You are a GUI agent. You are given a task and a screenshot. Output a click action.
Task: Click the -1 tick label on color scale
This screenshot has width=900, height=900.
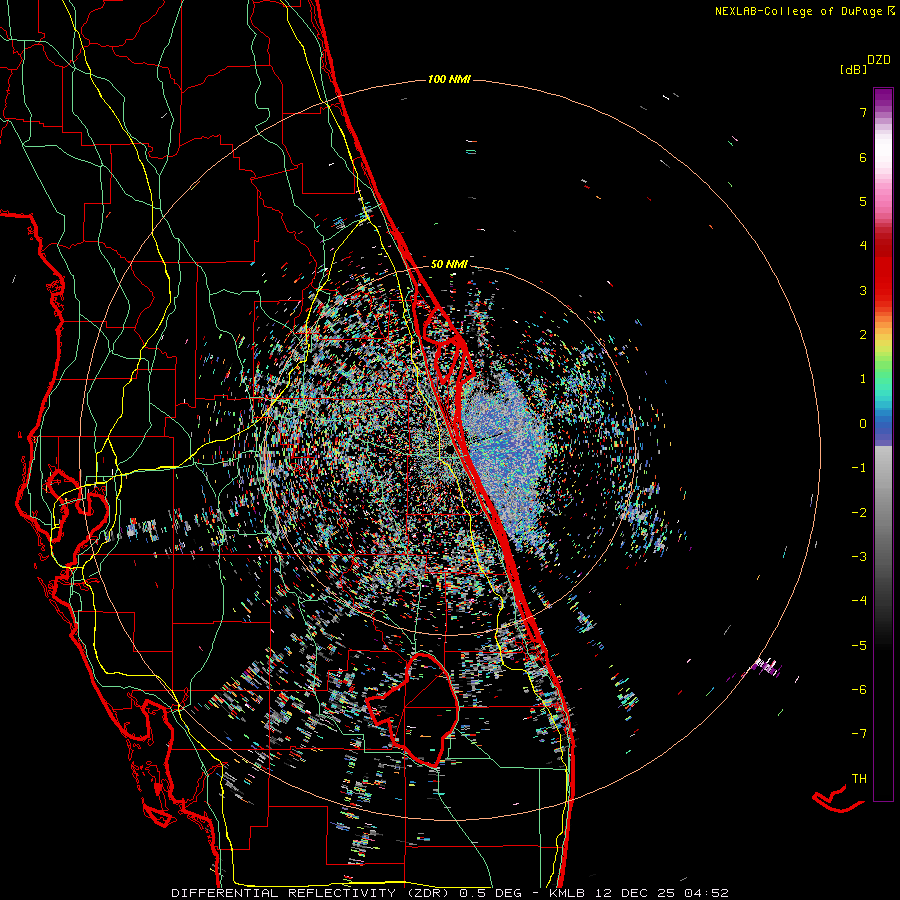(x=859, y=468)
